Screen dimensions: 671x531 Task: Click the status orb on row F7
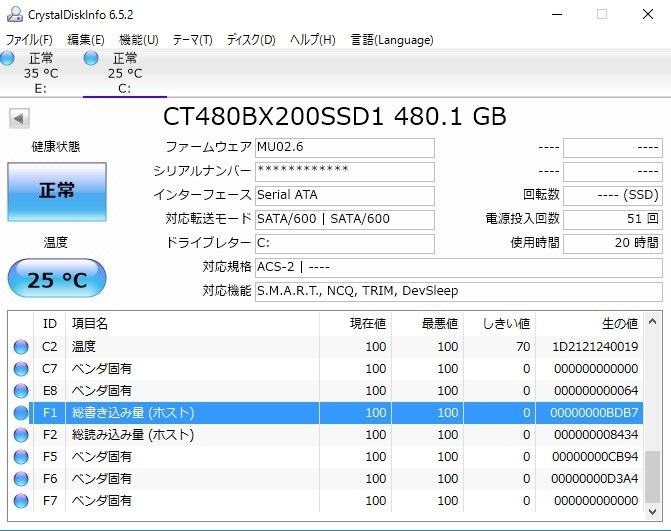tap(21, 501)
